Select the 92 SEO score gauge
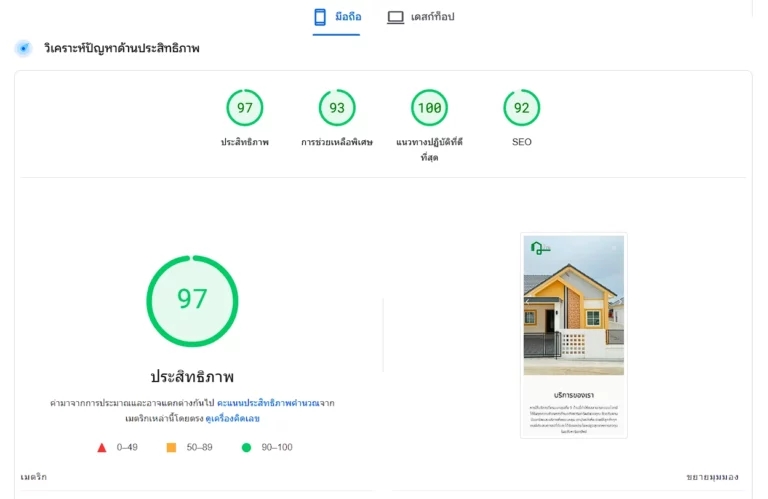Viewport: 768px width, 499px height. [522, 108]
